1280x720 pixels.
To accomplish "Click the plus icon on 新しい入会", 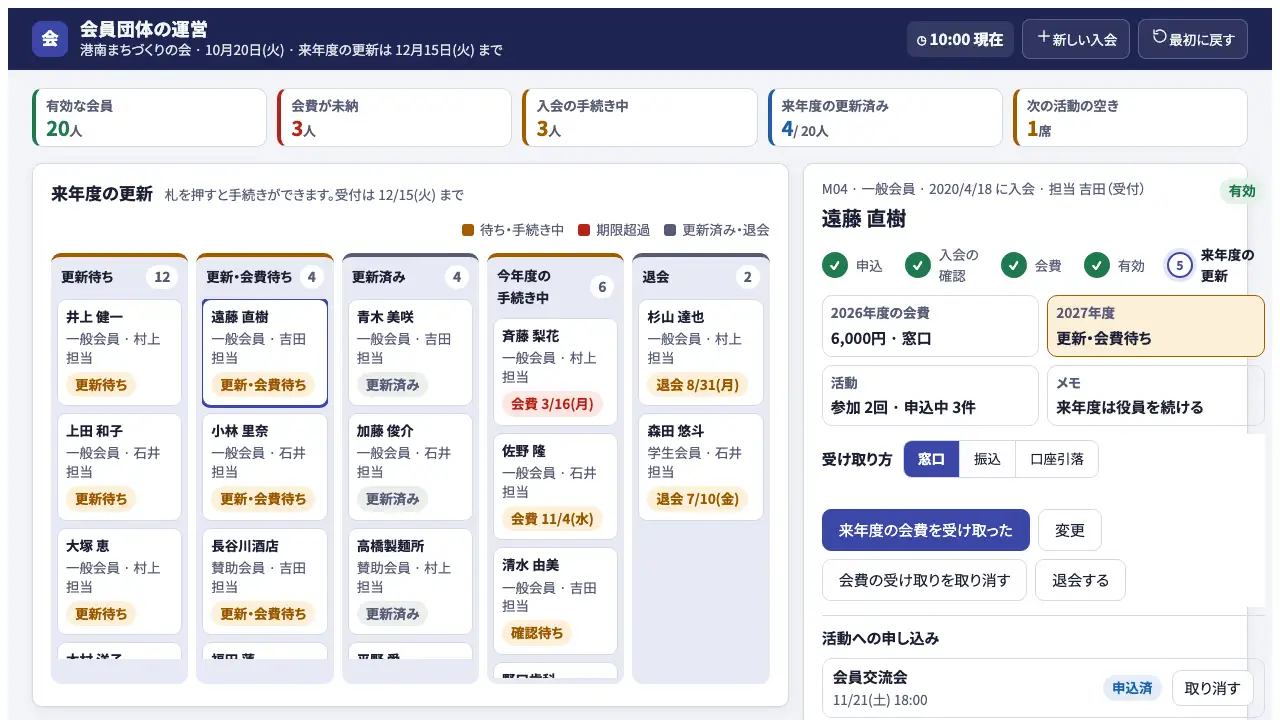I will coord(1044,37).
